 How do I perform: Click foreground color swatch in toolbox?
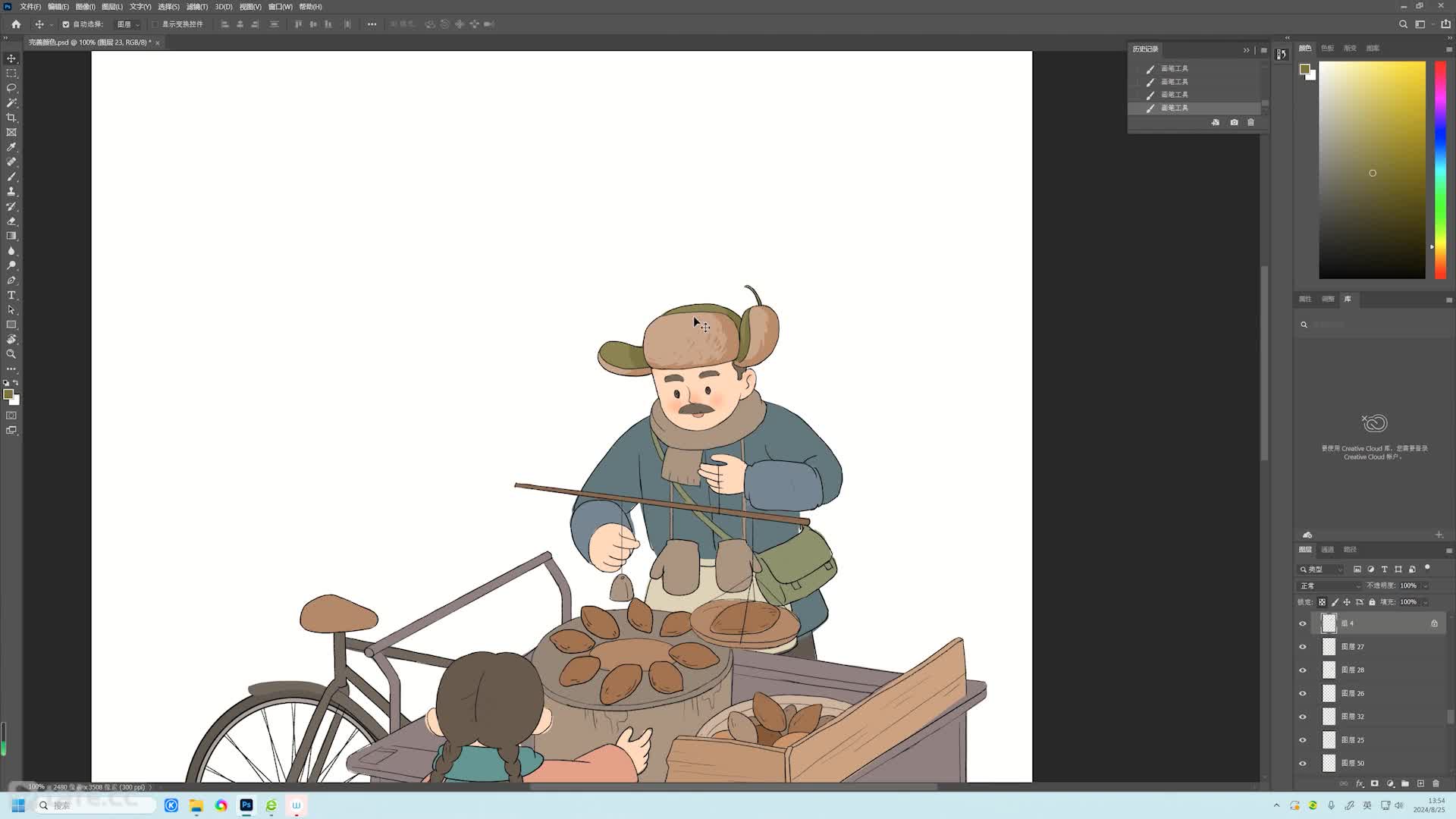click(8, 394)
